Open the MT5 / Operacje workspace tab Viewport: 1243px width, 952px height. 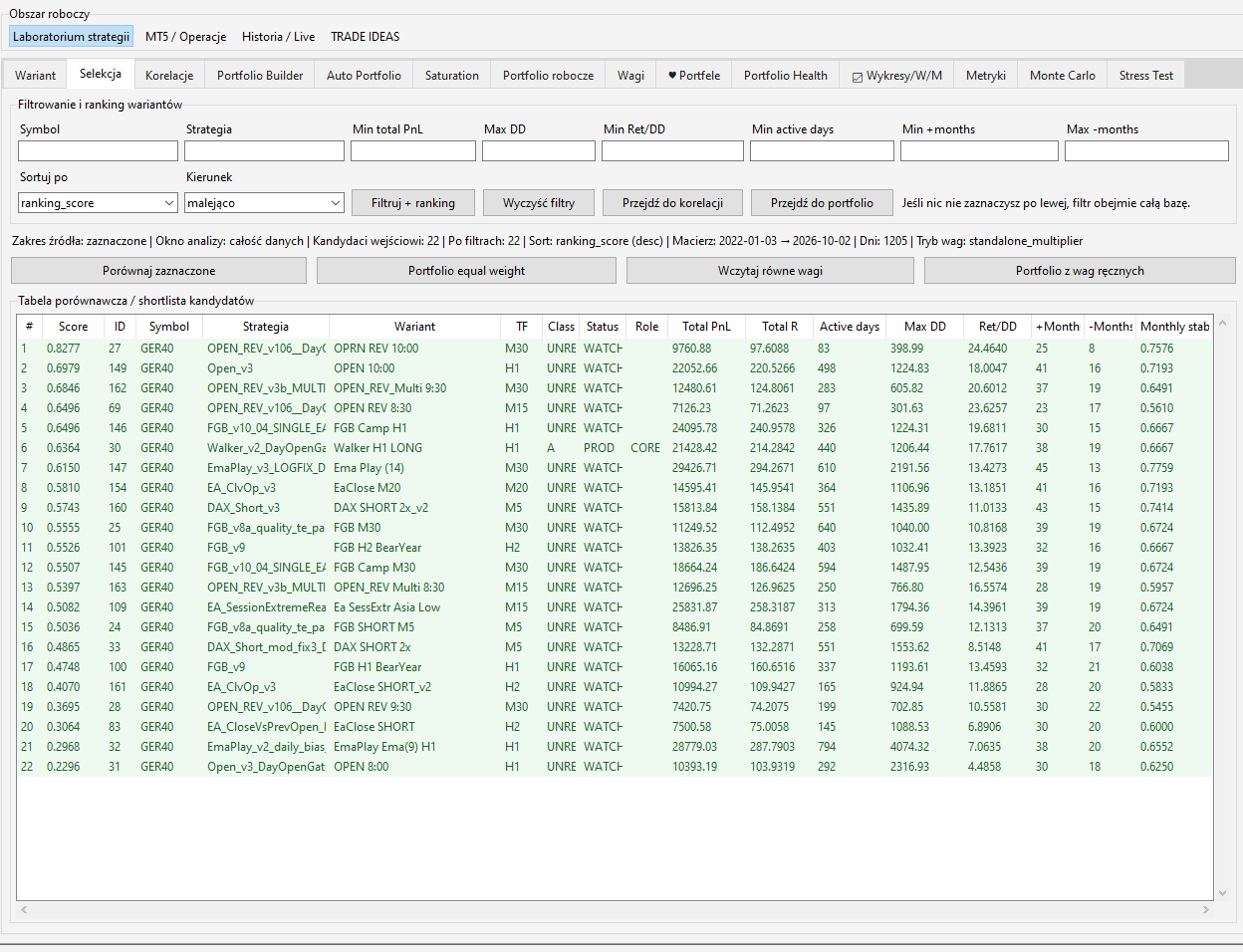click(185, 37)
